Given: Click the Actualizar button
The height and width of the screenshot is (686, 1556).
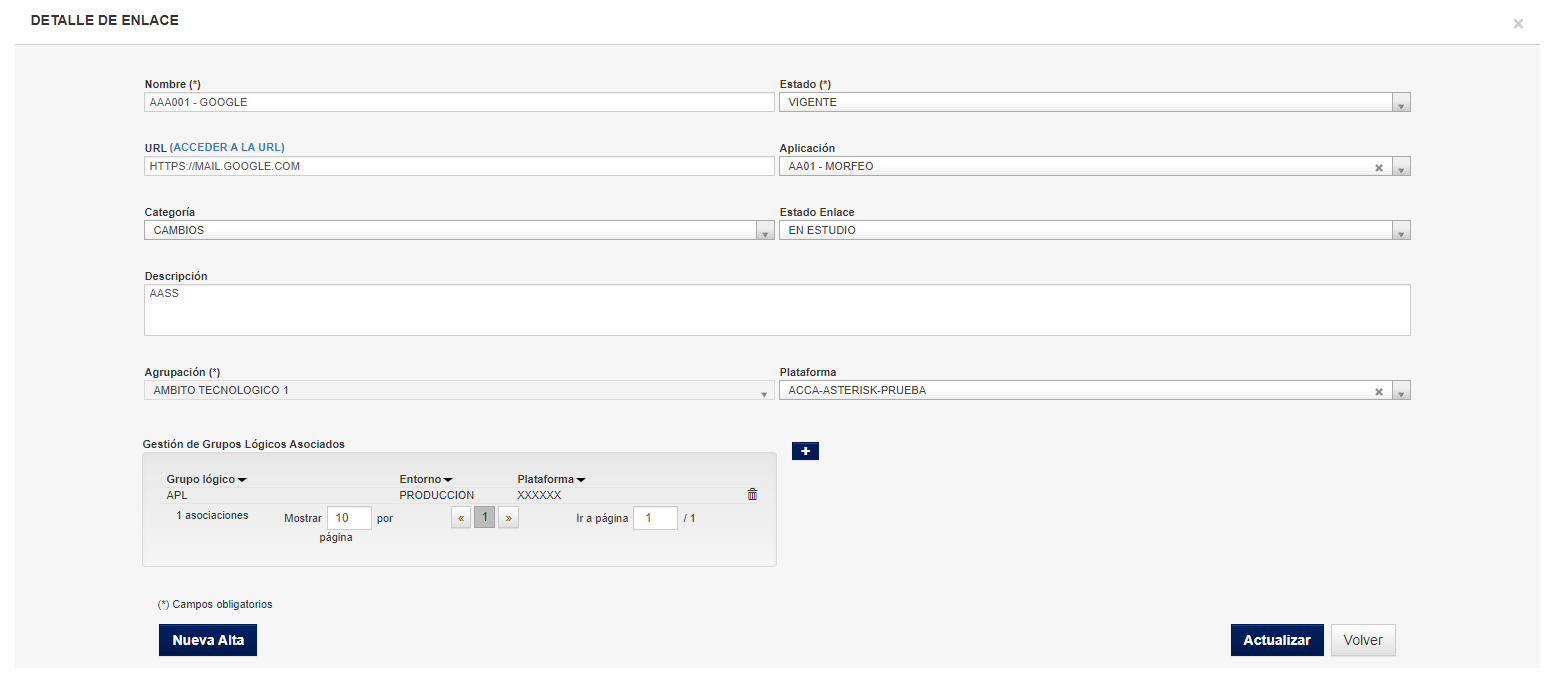Looking at the screenshot, I should tap(1277, 640).
